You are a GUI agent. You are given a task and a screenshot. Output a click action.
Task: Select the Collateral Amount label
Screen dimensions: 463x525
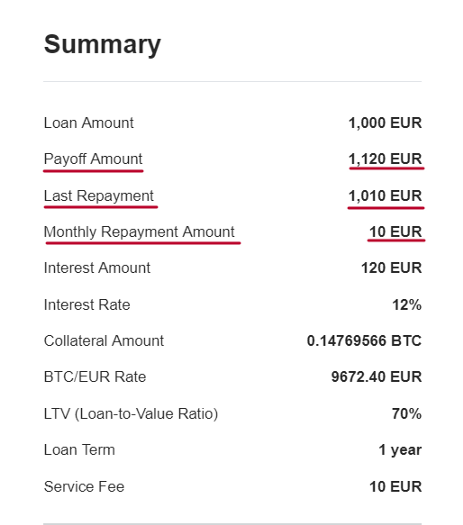click(x=104, y=341)
